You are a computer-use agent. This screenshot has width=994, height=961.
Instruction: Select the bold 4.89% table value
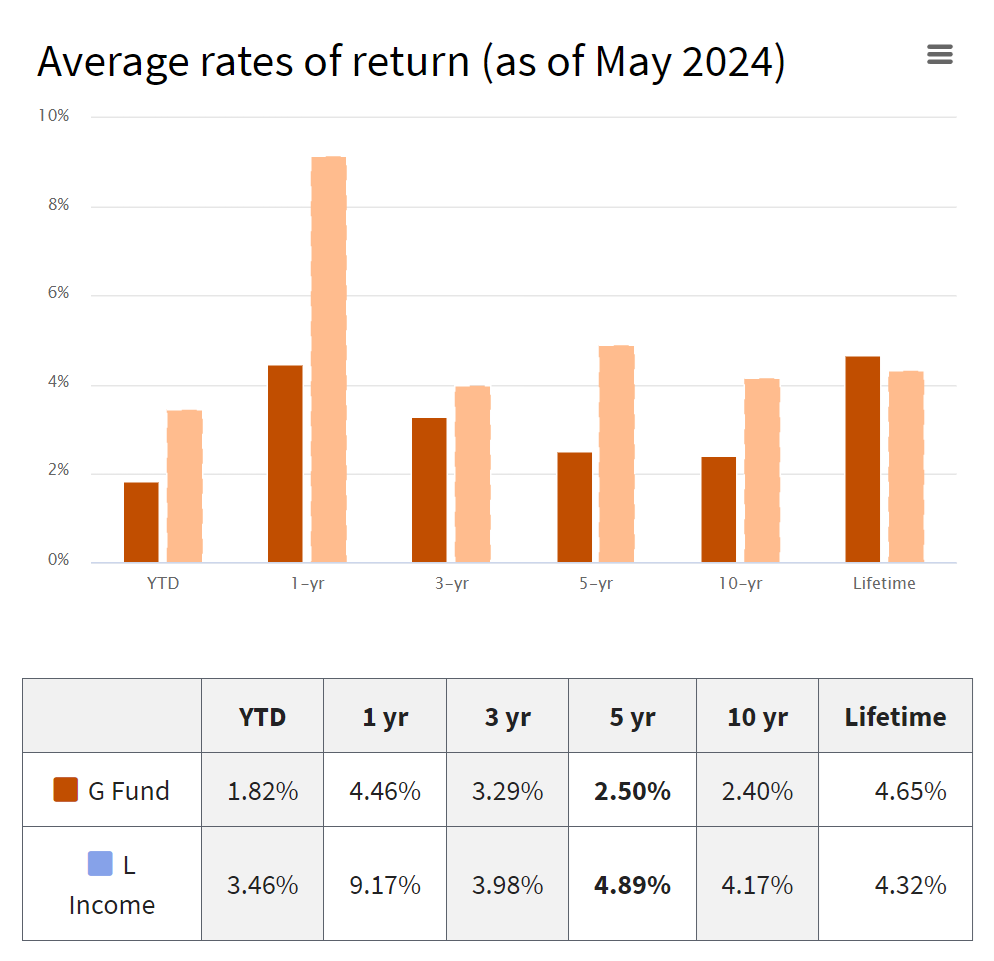click(632, 885)
